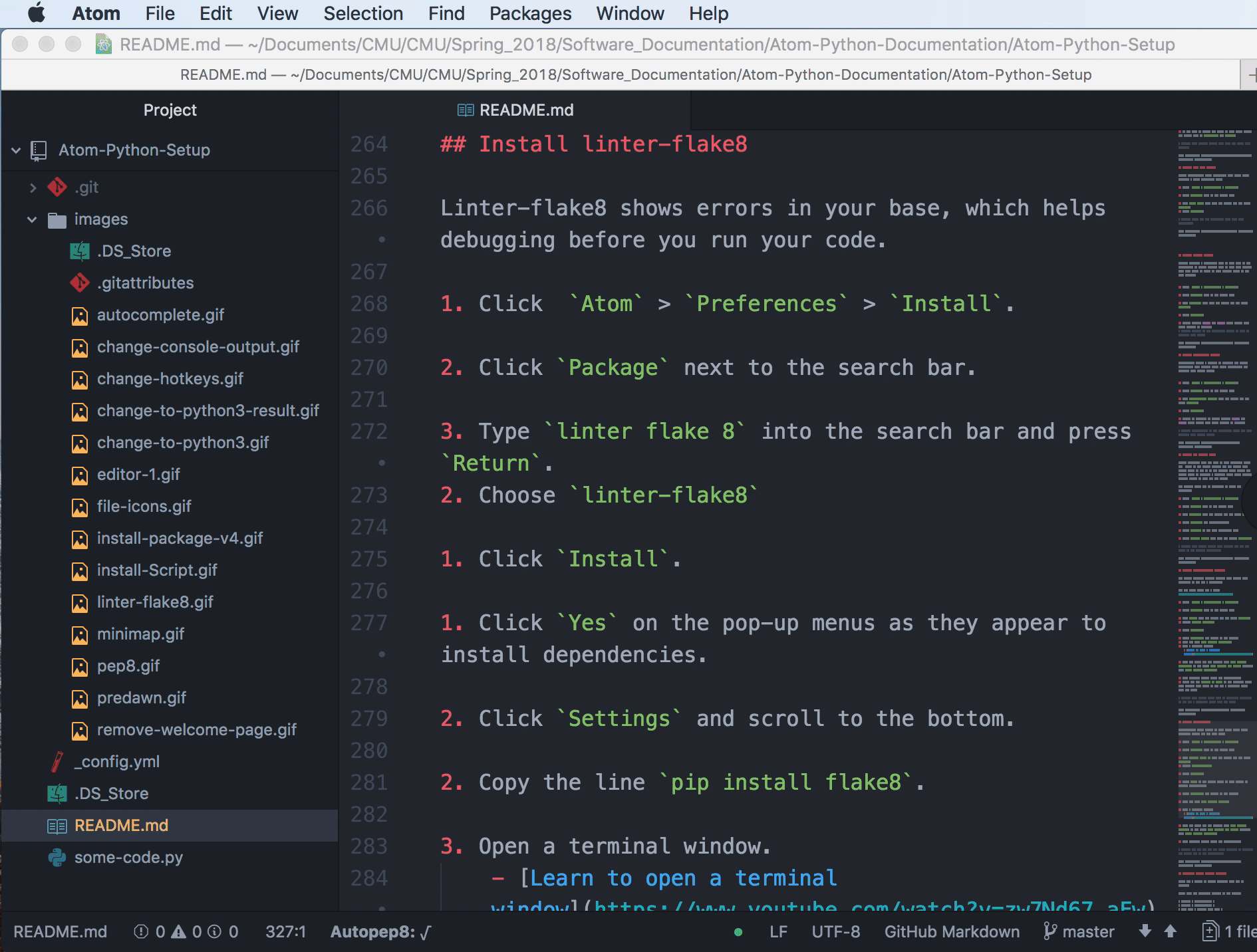Open autocomplete.gif from the tree
This screenshot has width=1257, height=952.
160,315
